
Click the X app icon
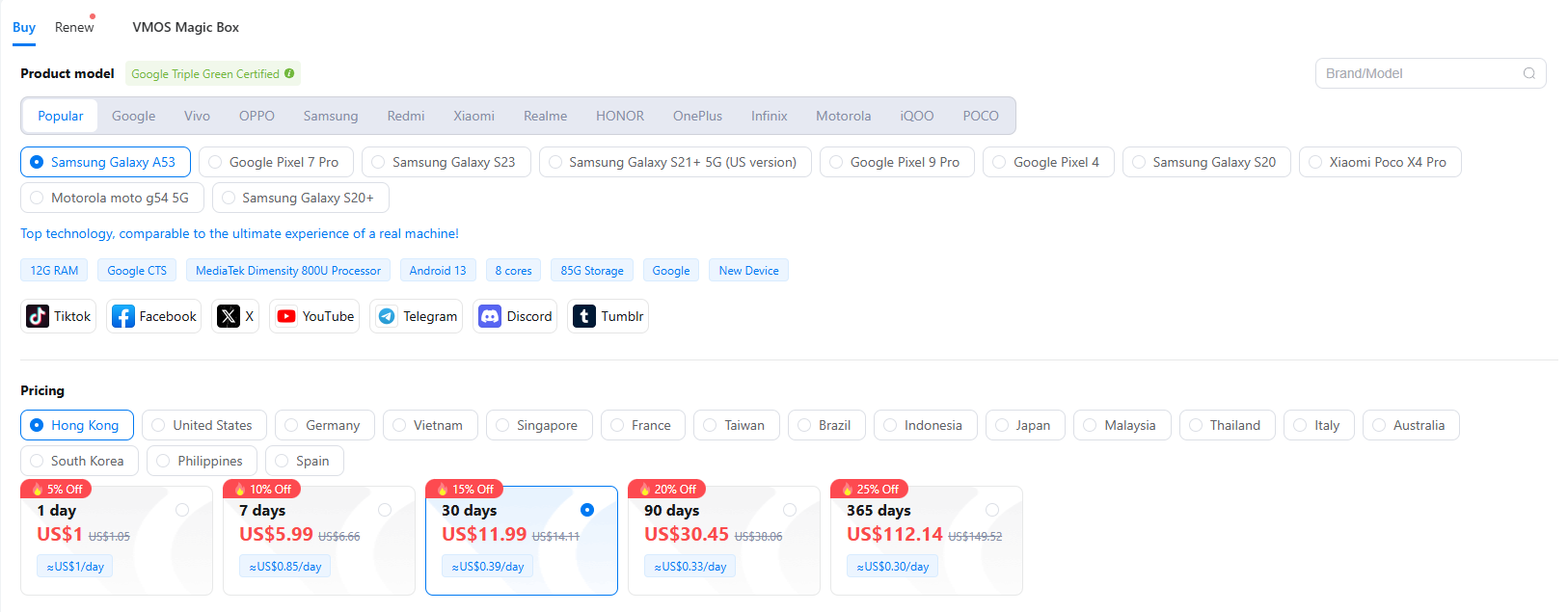click(228, 316)
